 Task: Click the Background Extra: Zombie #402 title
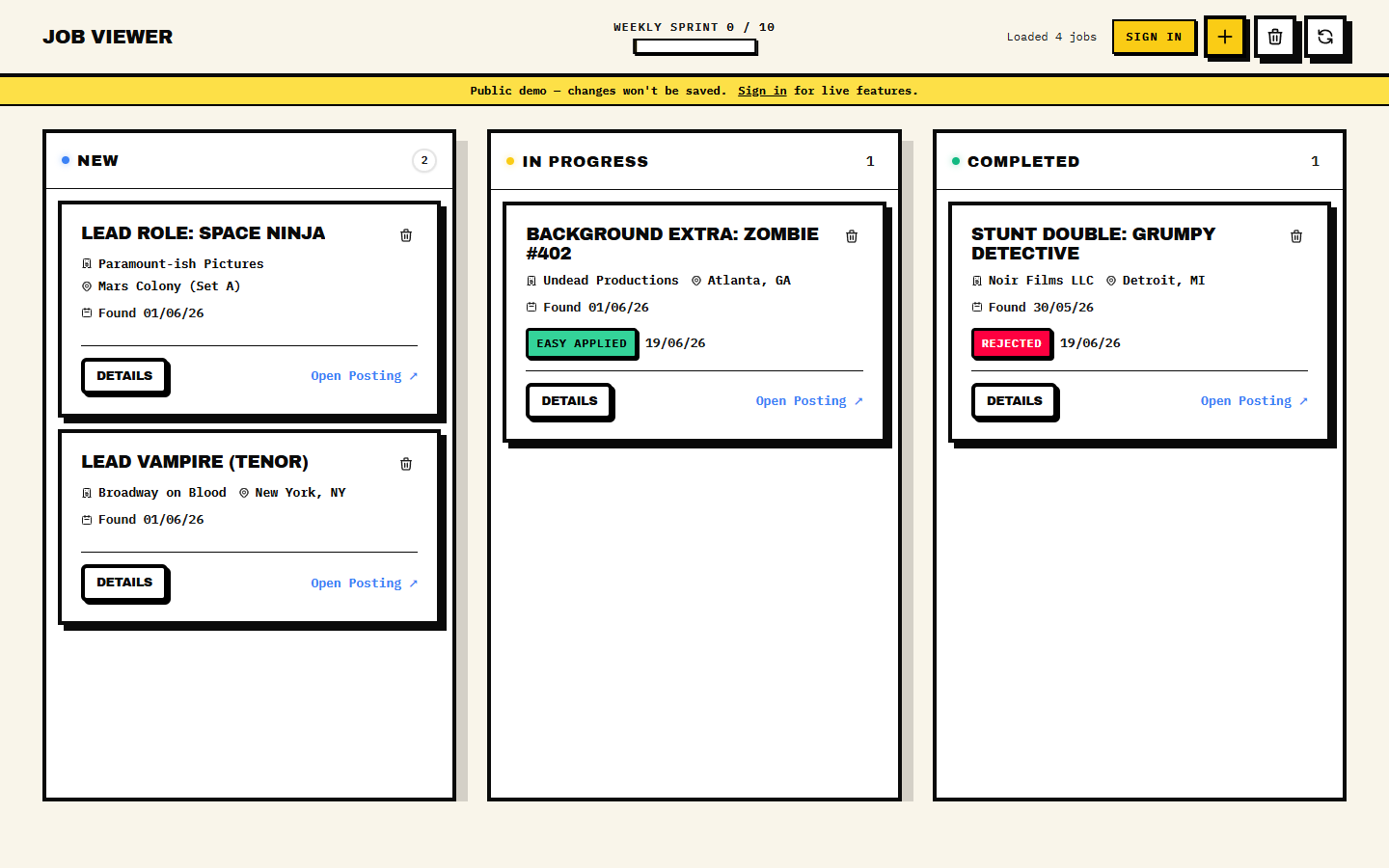pyautogui.click(x=672, y=244)
